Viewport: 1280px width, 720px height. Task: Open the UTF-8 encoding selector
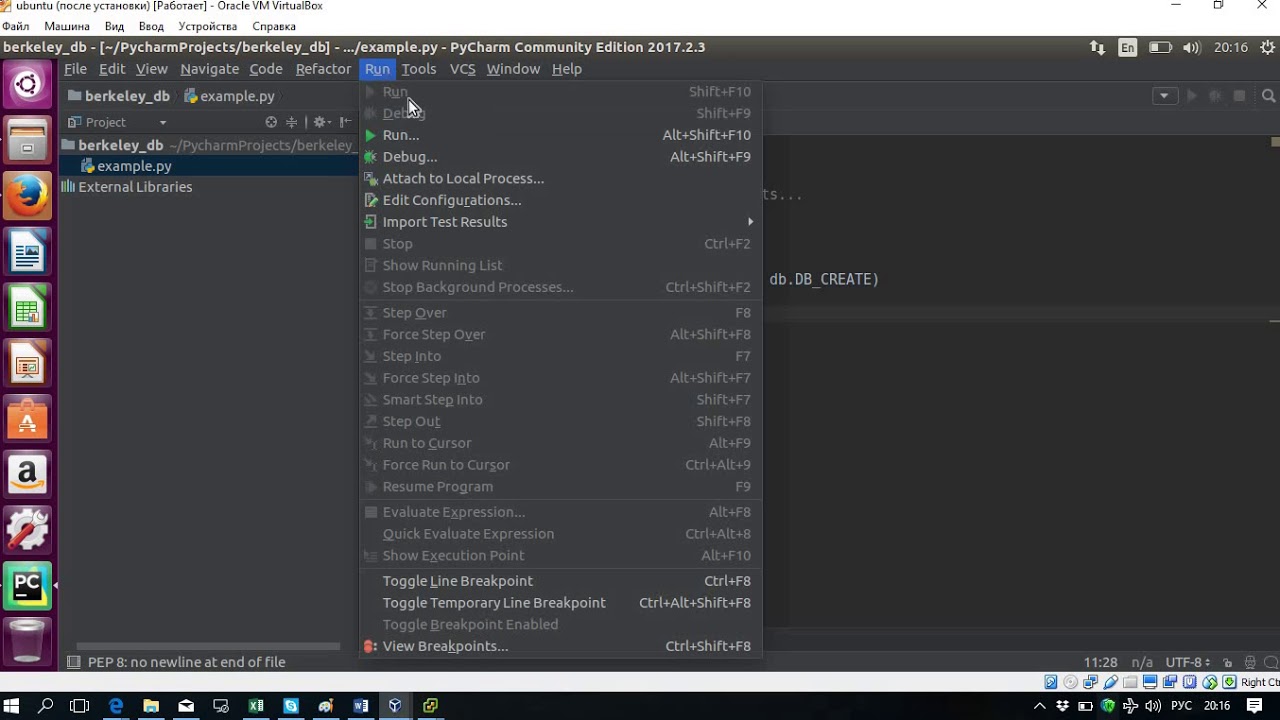click(x=1188, y=662)
